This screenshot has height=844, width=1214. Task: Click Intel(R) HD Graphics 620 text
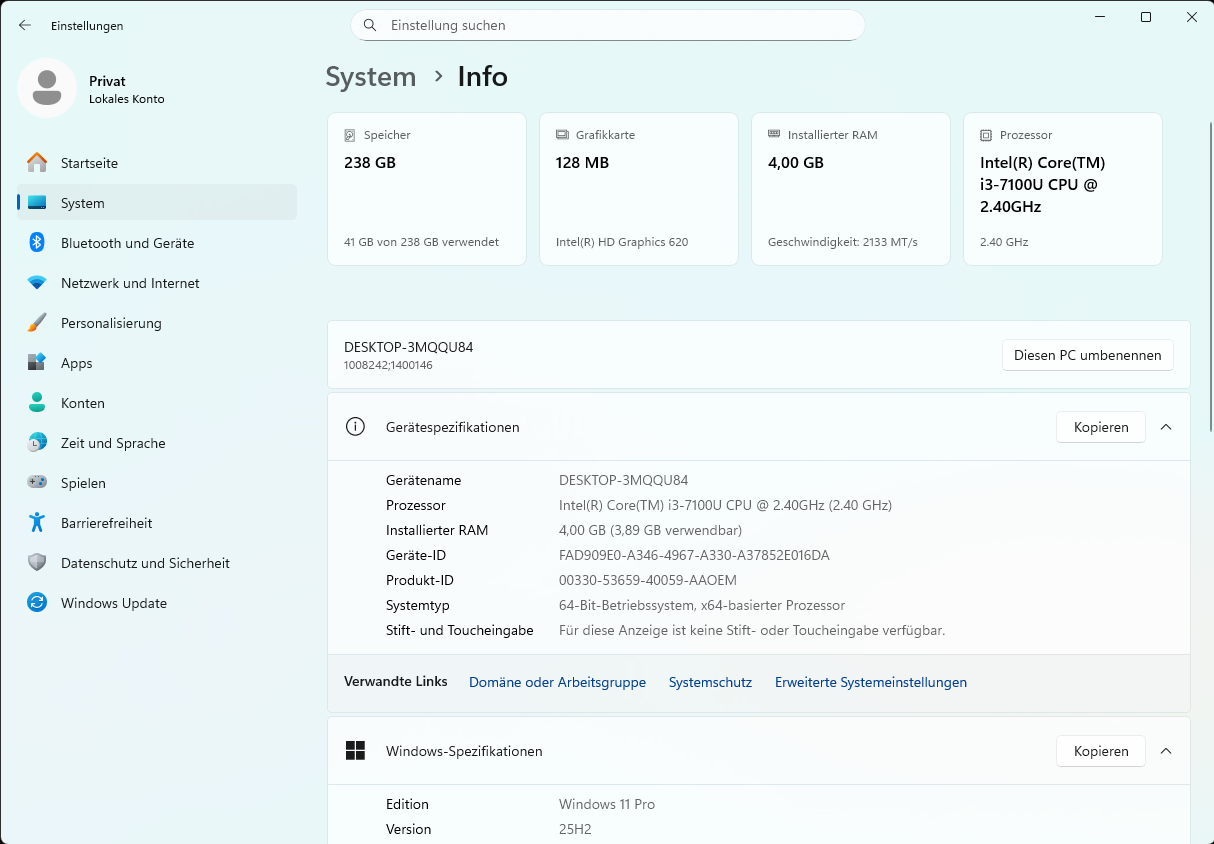(622, 242)
